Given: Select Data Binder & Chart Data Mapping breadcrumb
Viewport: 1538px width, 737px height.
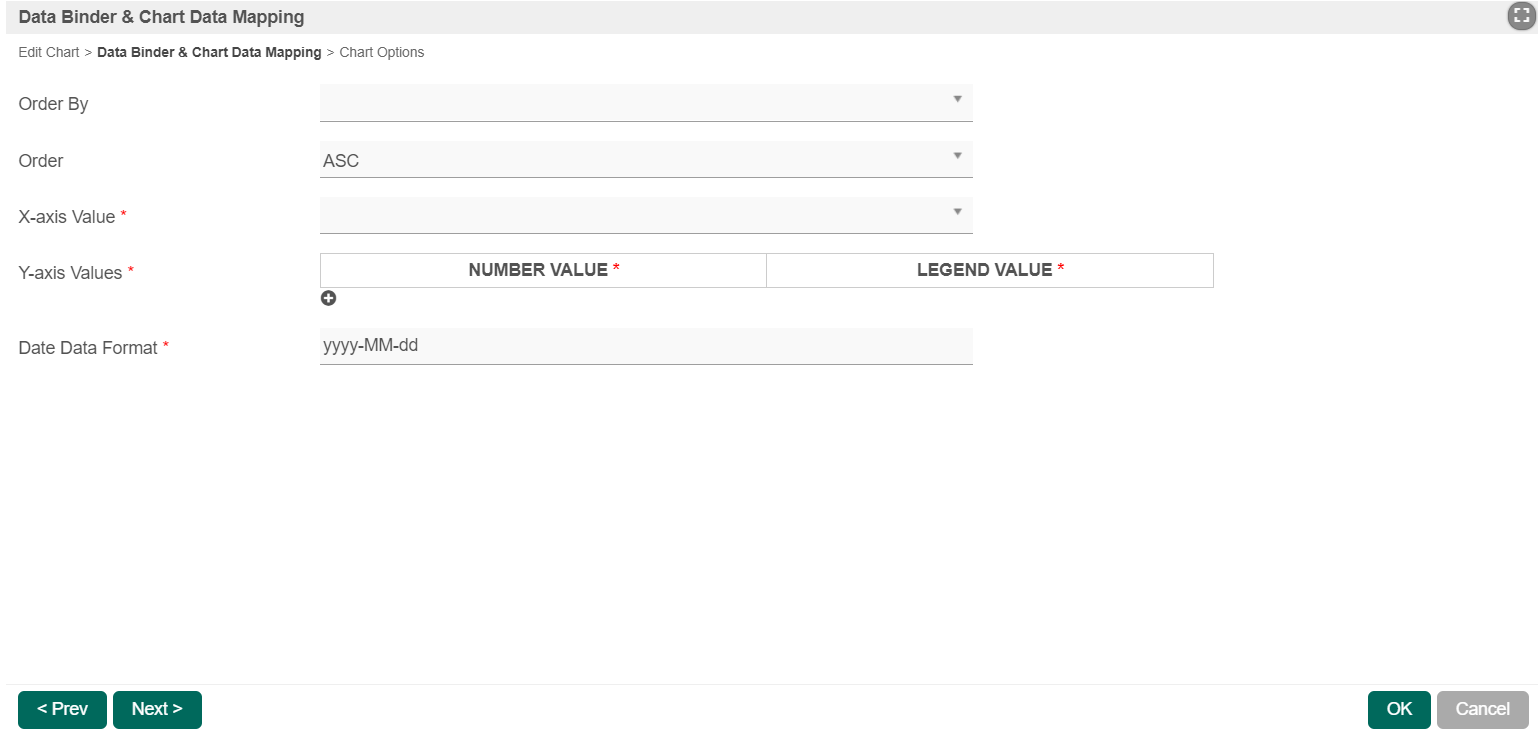Looking at the screenshot, I should tap(209, 52).
